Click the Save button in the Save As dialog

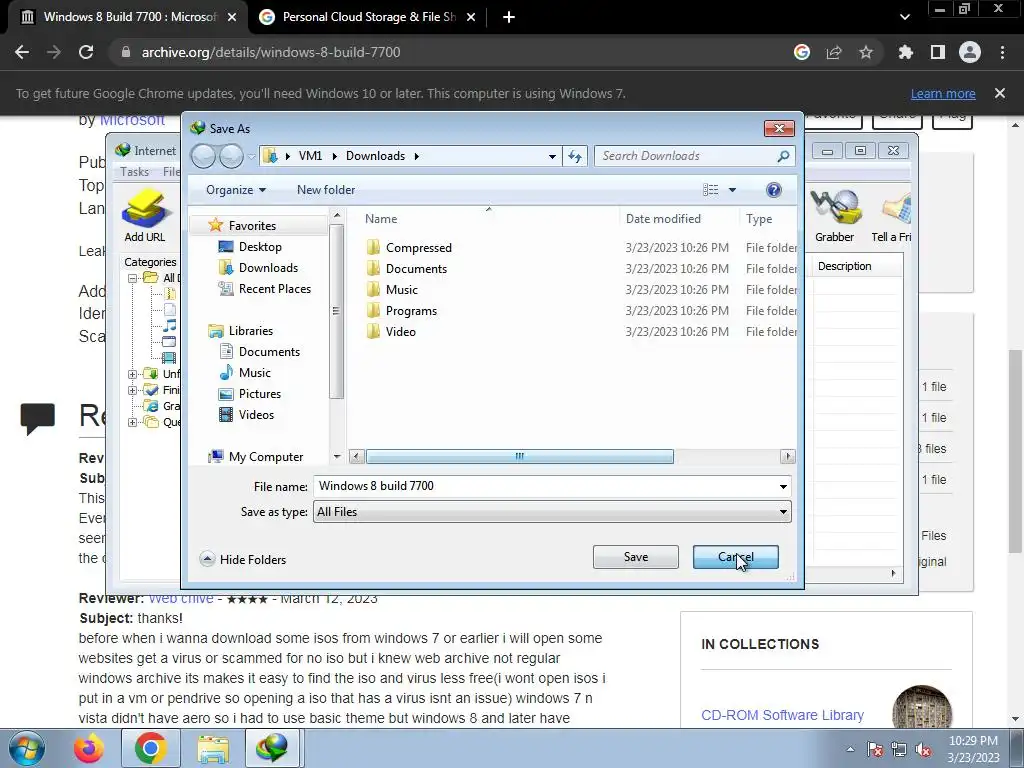[635, 557]
